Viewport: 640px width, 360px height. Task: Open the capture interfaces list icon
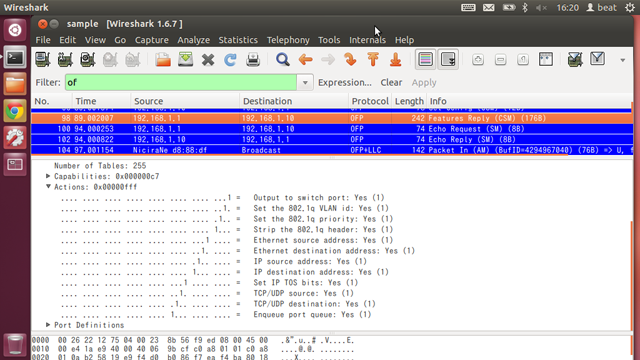click(42, 60)
